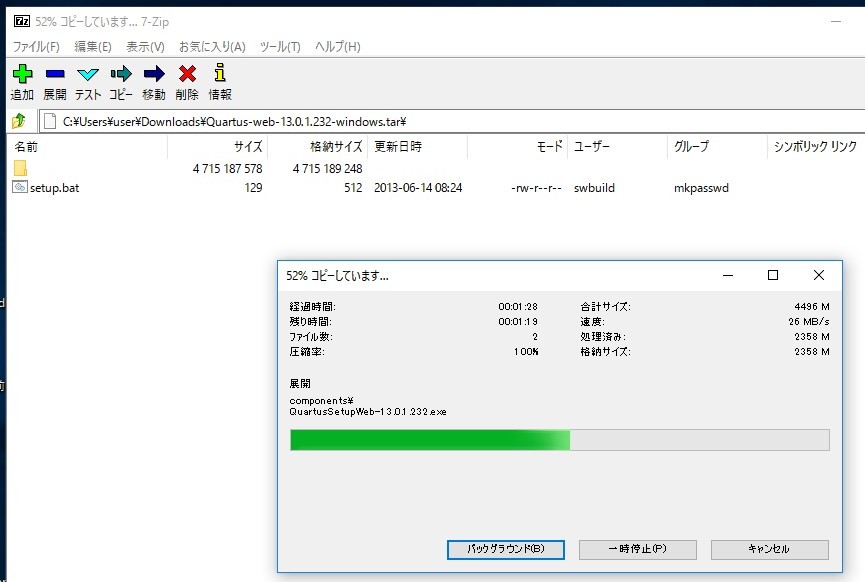Sort by the シンボリック リンク column header
This screenshot has height=582, width=865.
pos(816,147)
